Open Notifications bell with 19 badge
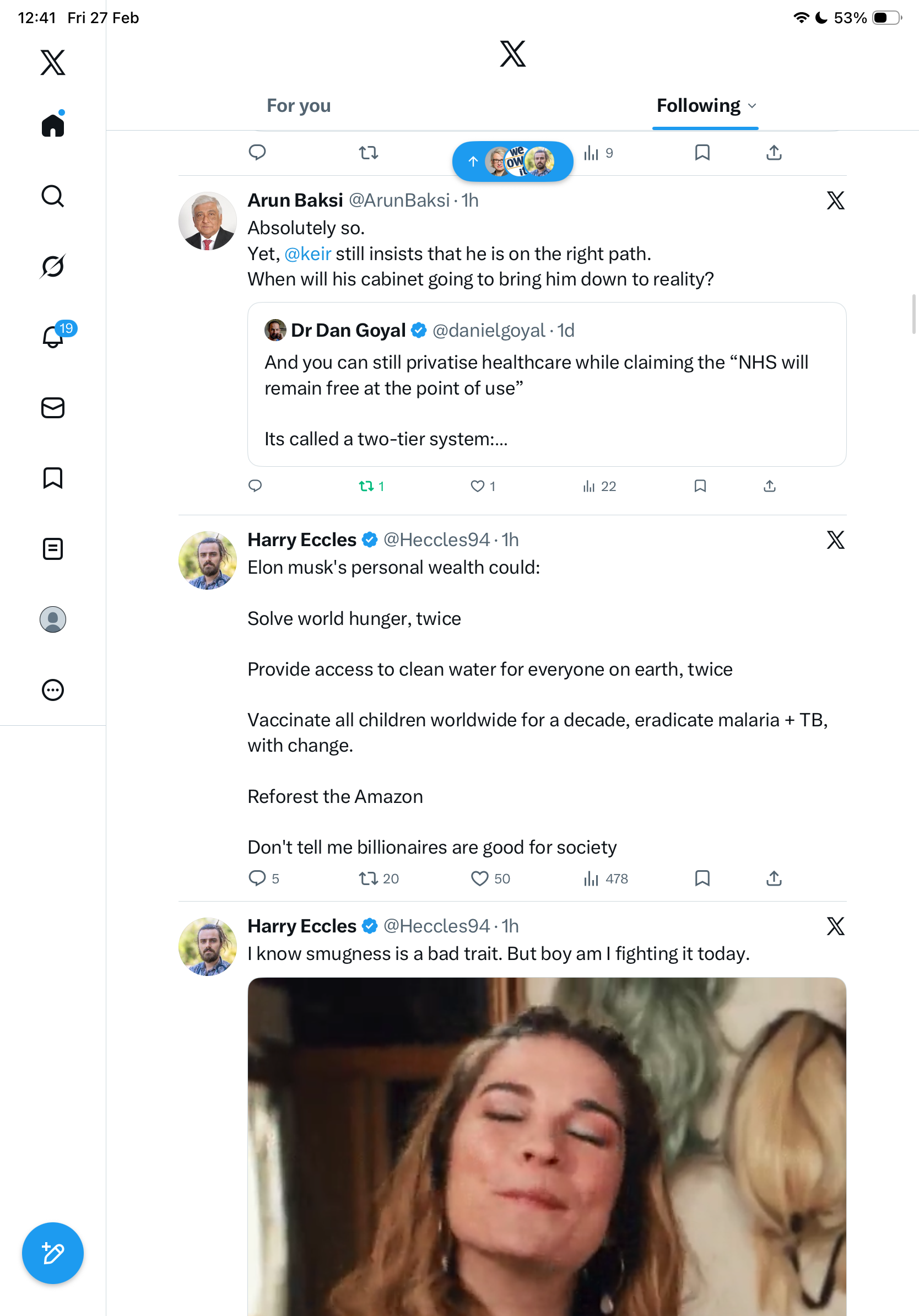 coord(53,337)
